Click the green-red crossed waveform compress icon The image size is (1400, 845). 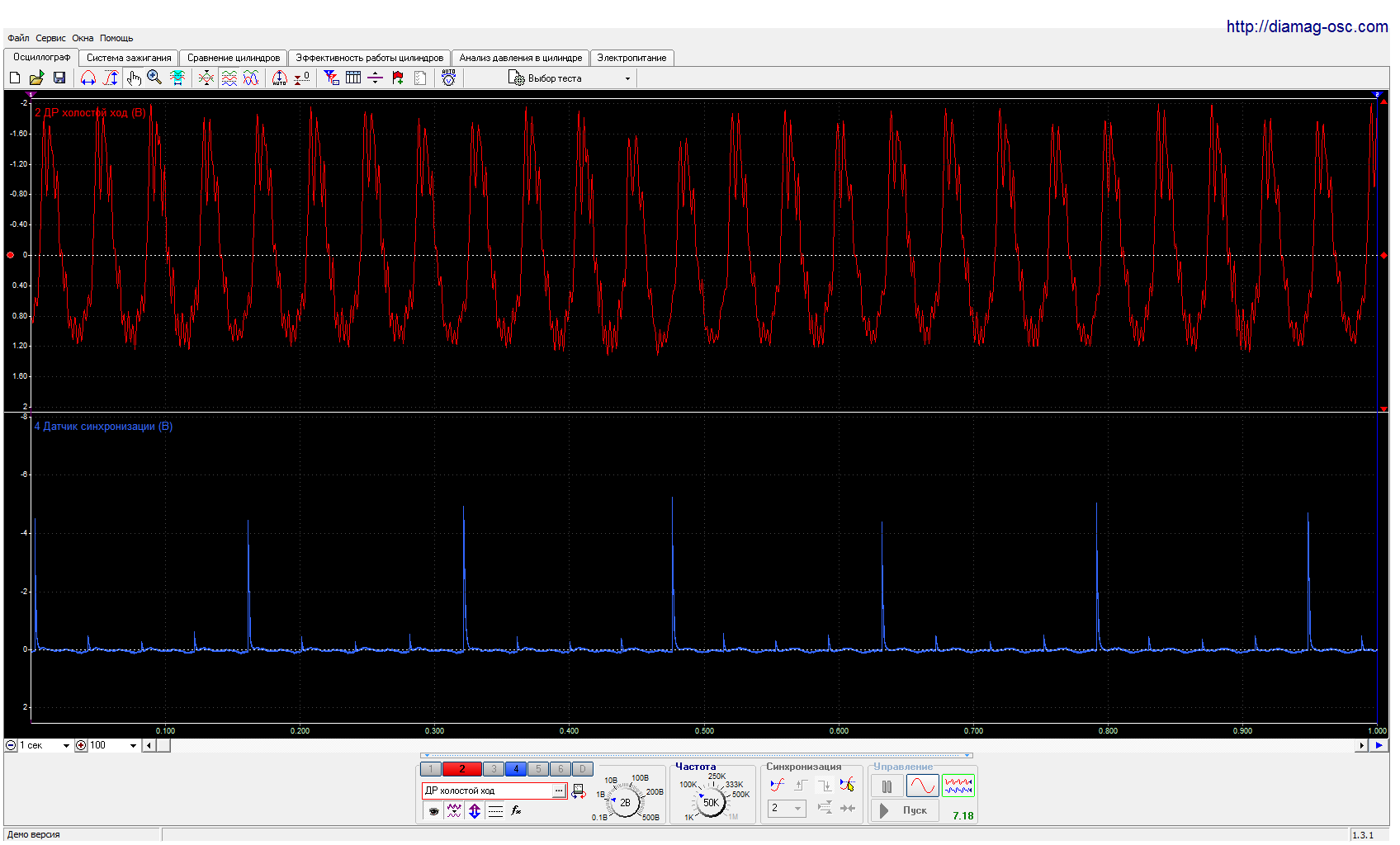[206, 78]
